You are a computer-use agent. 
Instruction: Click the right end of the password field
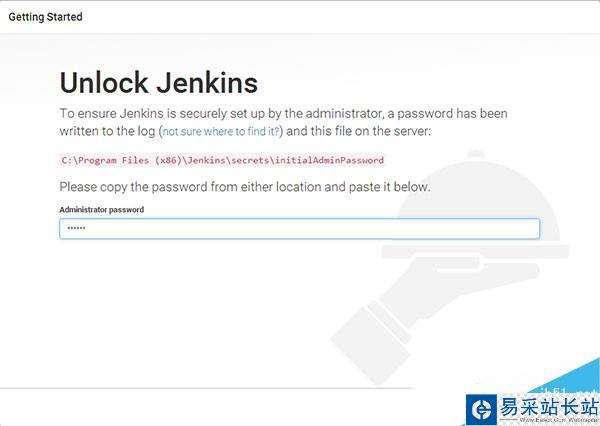528,228
